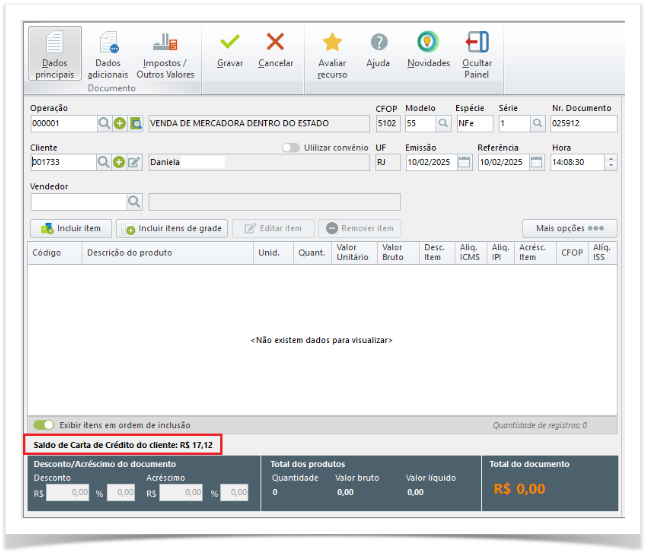Edit the Cliente record pencil icon
The image size is (649, 553).
coord(134,162)
